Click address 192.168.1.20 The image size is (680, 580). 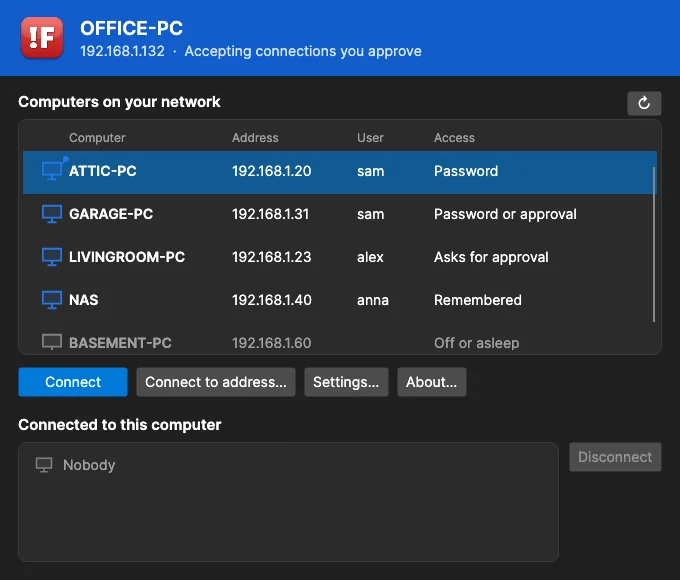(271, 171)
